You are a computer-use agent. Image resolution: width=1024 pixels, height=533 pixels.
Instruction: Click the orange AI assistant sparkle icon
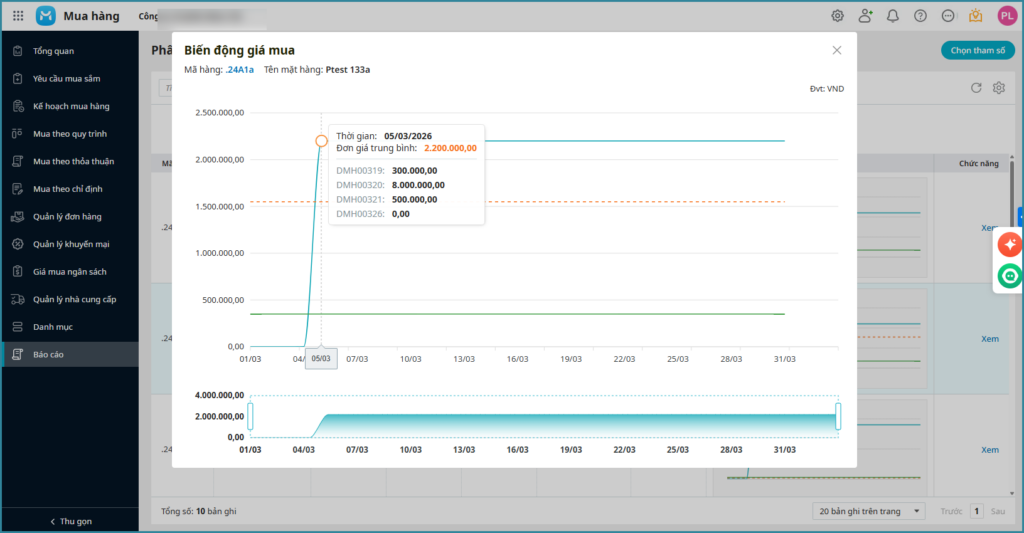click(x=1009, y=244)
